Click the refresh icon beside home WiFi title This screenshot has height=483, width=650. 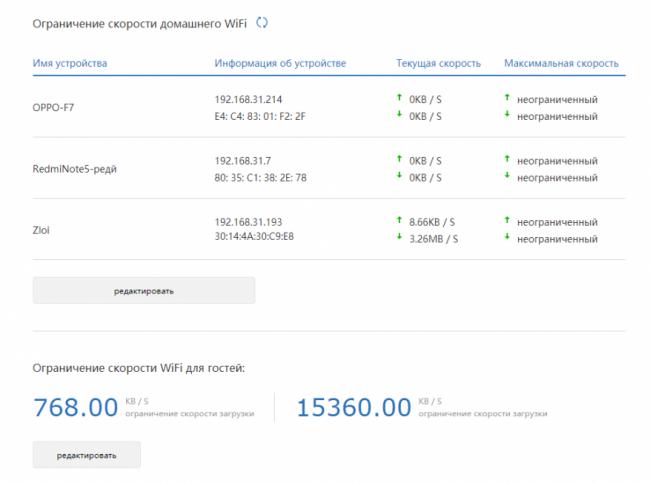coord(262,22)
